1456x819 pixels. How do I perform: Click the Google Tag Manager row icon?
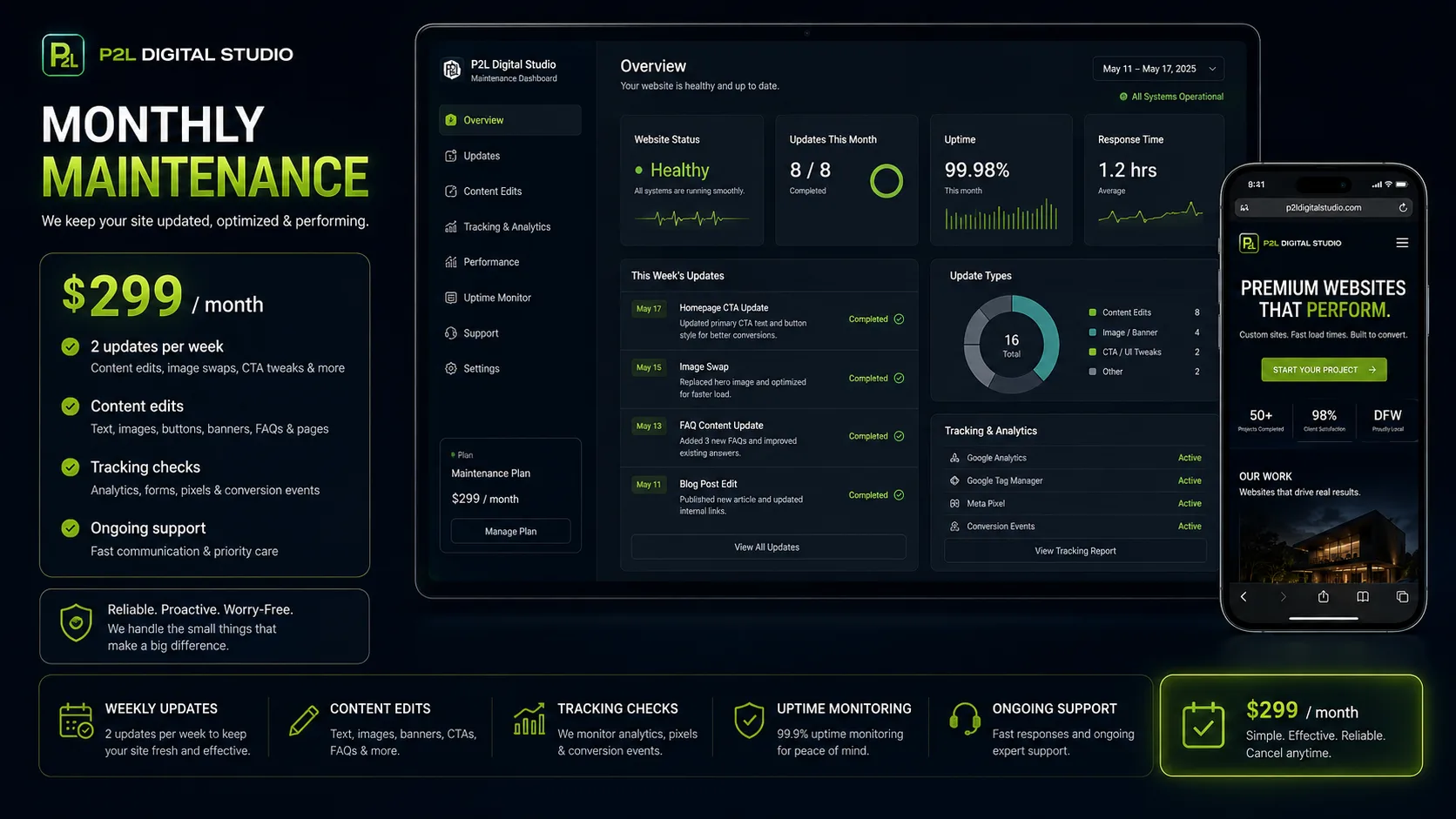(x=954, y=480)
